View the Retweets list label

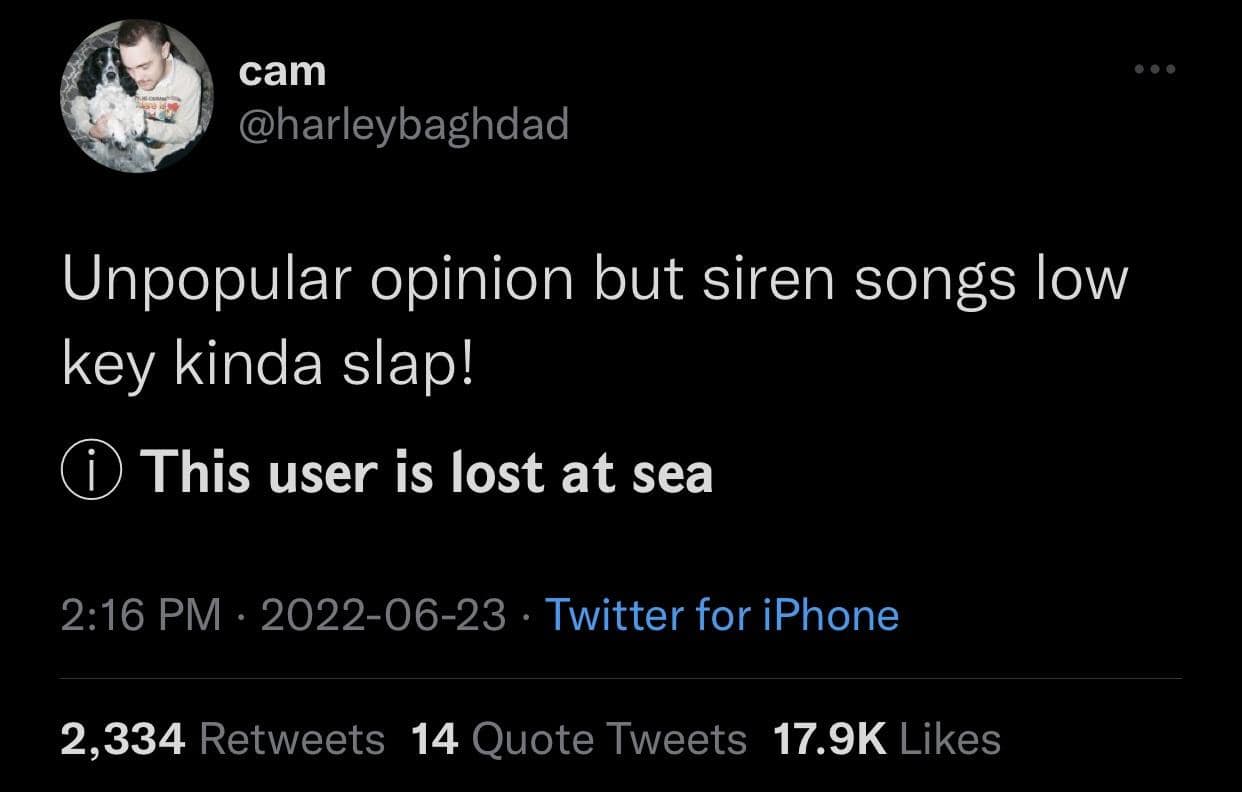pyautogui.click(x=293, y=739)
